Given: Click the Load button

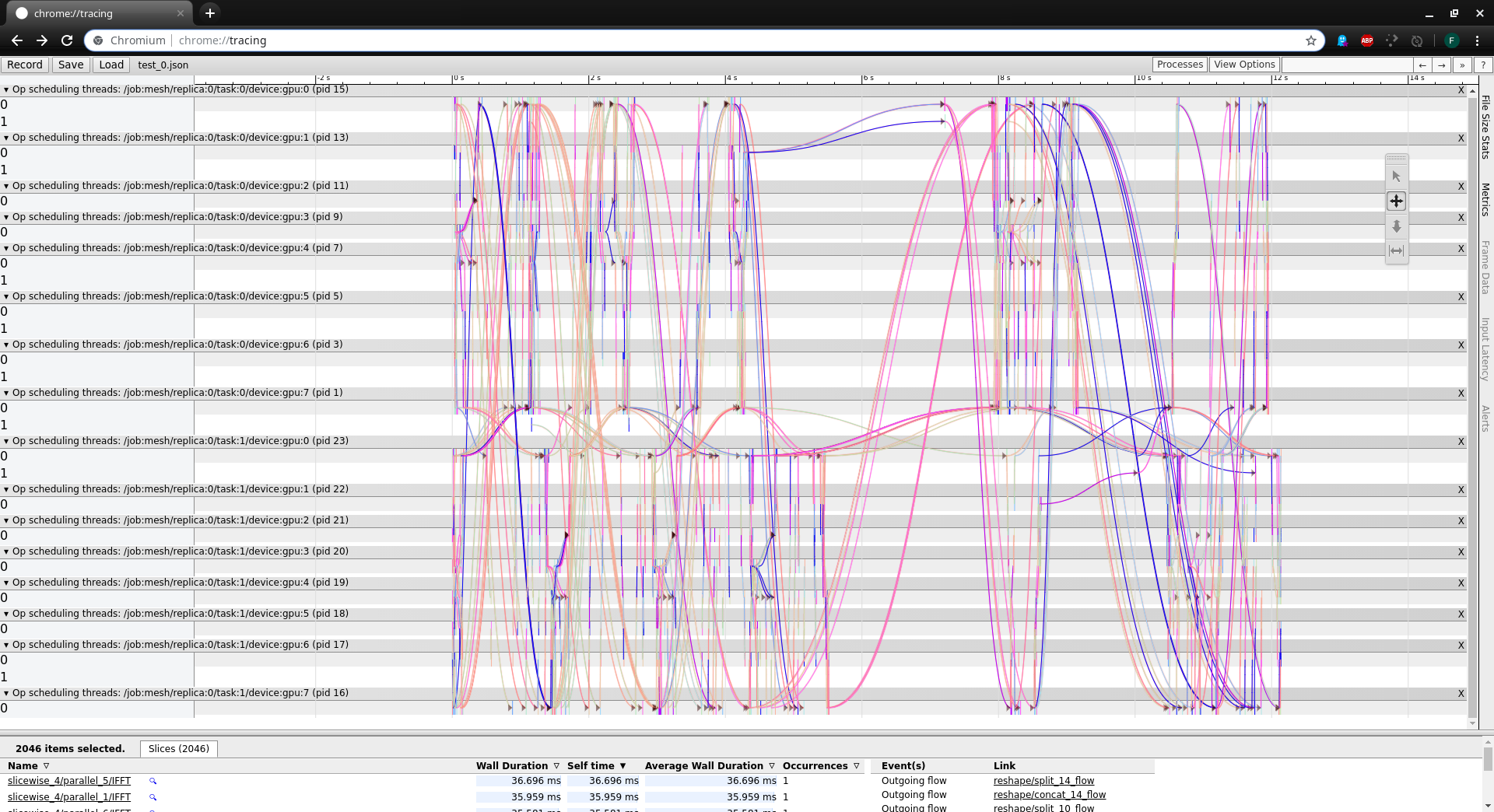Looking at the screenshot, I should coord(111,65).
